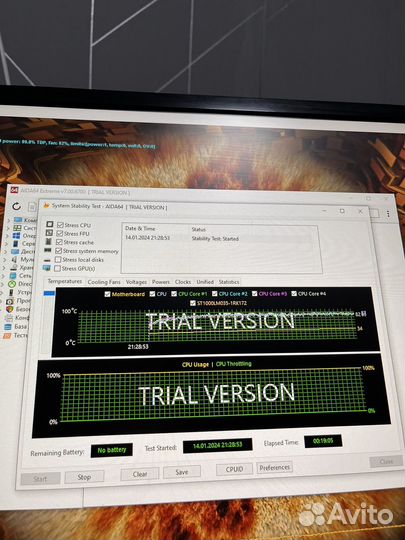Screen dimensions: 405x540
Task: Click the refresh icon in AIDA64 main toolbar
Action: [16, 206]
